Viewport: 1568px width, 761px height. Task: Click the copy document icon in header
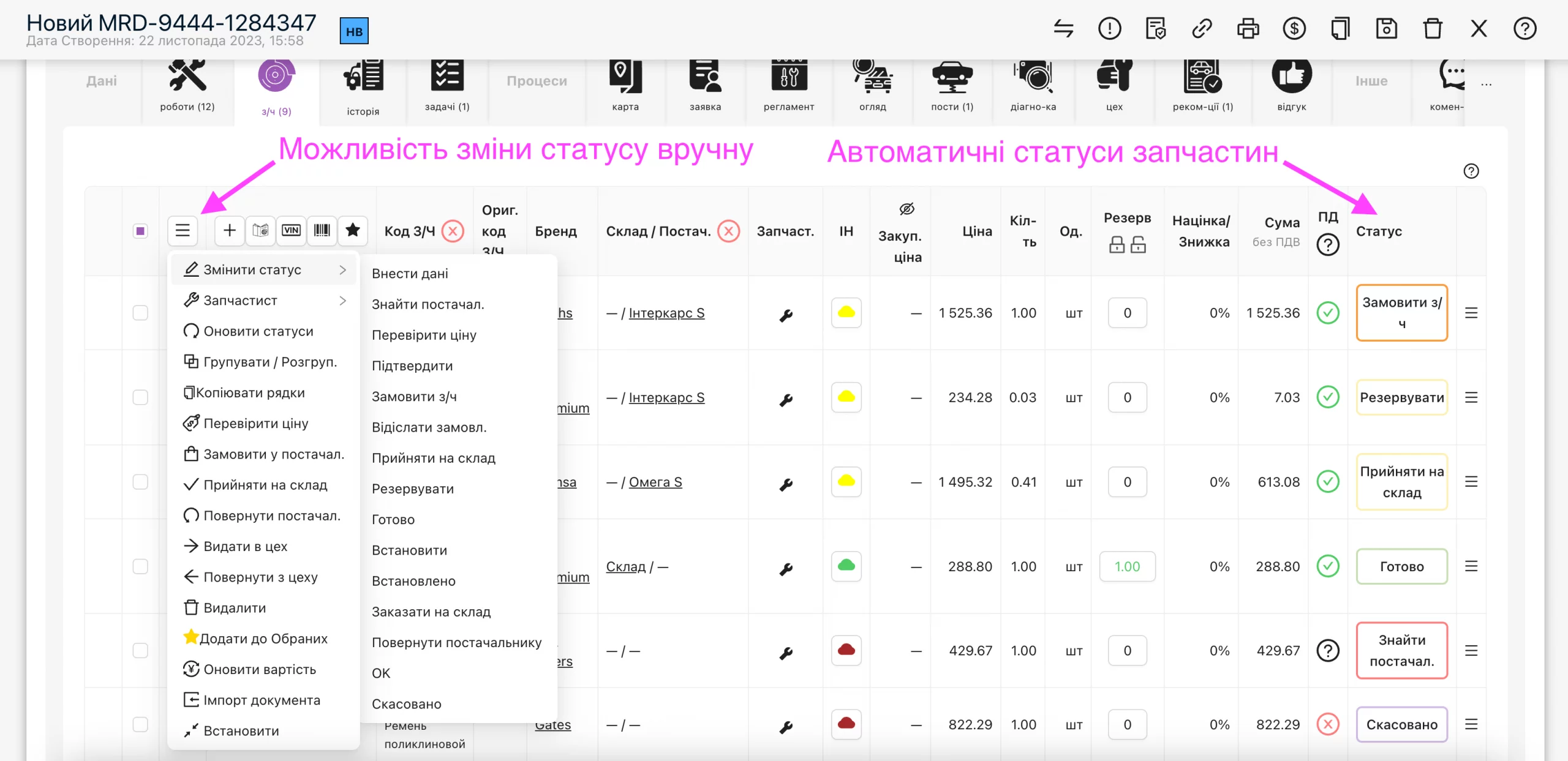(x=1340, y=29)
